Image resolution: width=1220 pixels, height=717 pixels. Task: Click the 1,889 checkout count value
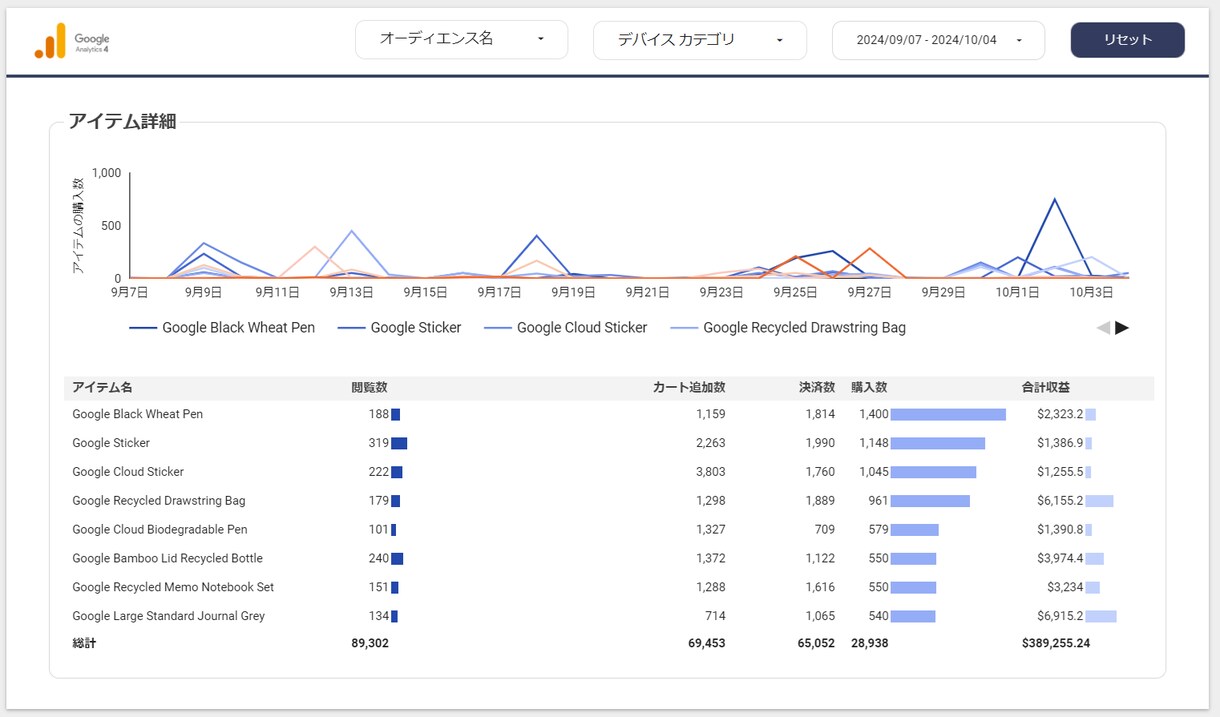pos(820,501)
